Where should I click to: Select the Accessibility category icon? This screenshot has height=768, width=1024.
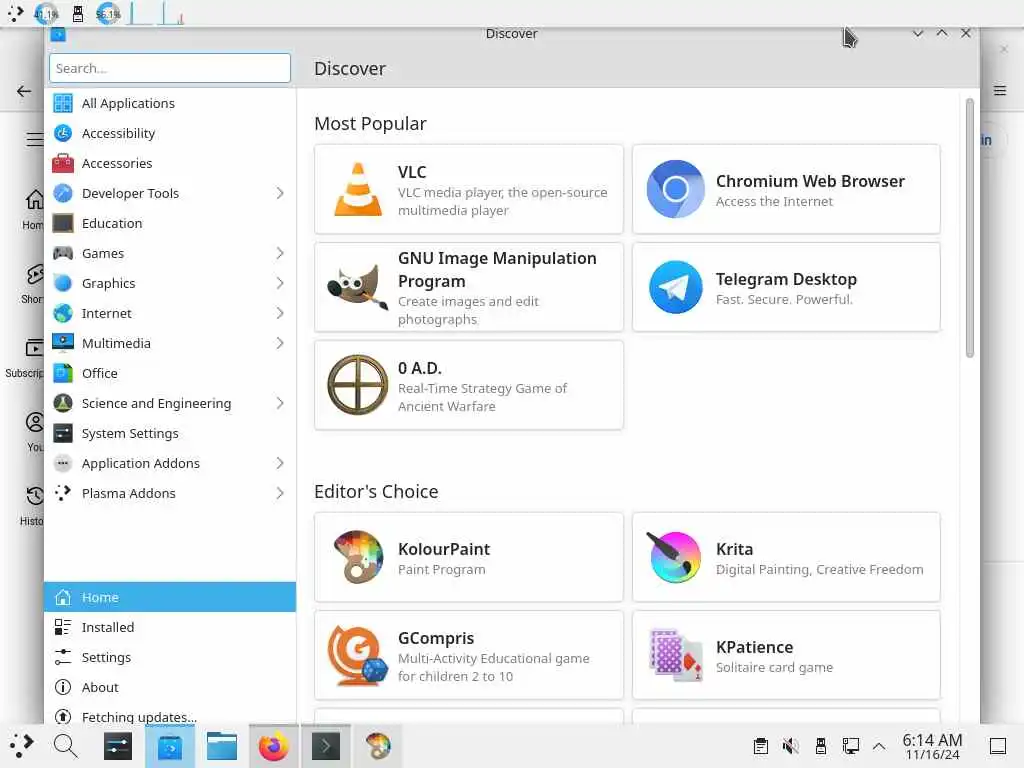(63, 133)
